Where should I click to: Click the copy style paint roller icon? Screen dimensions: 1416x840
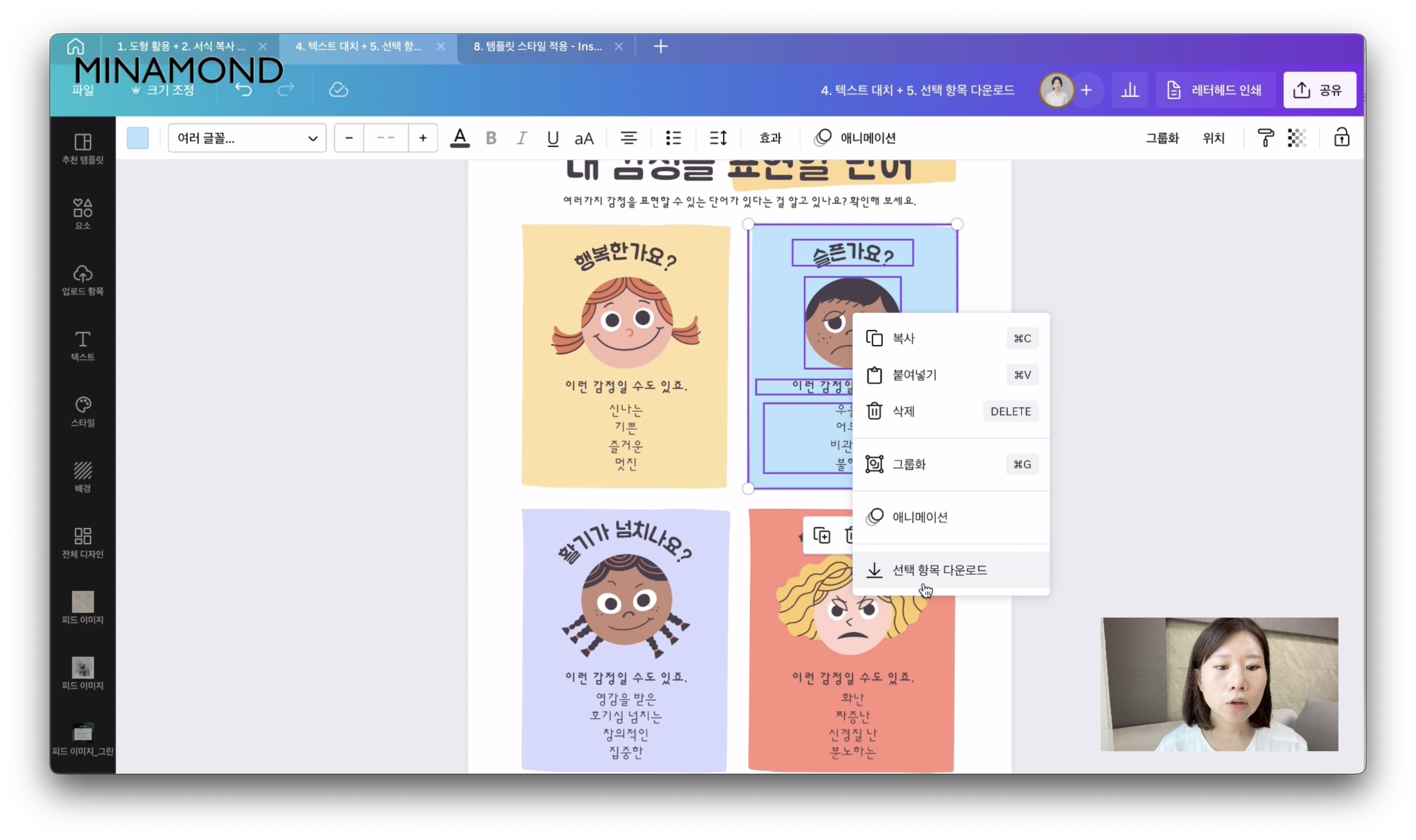tap(1265, 138)
